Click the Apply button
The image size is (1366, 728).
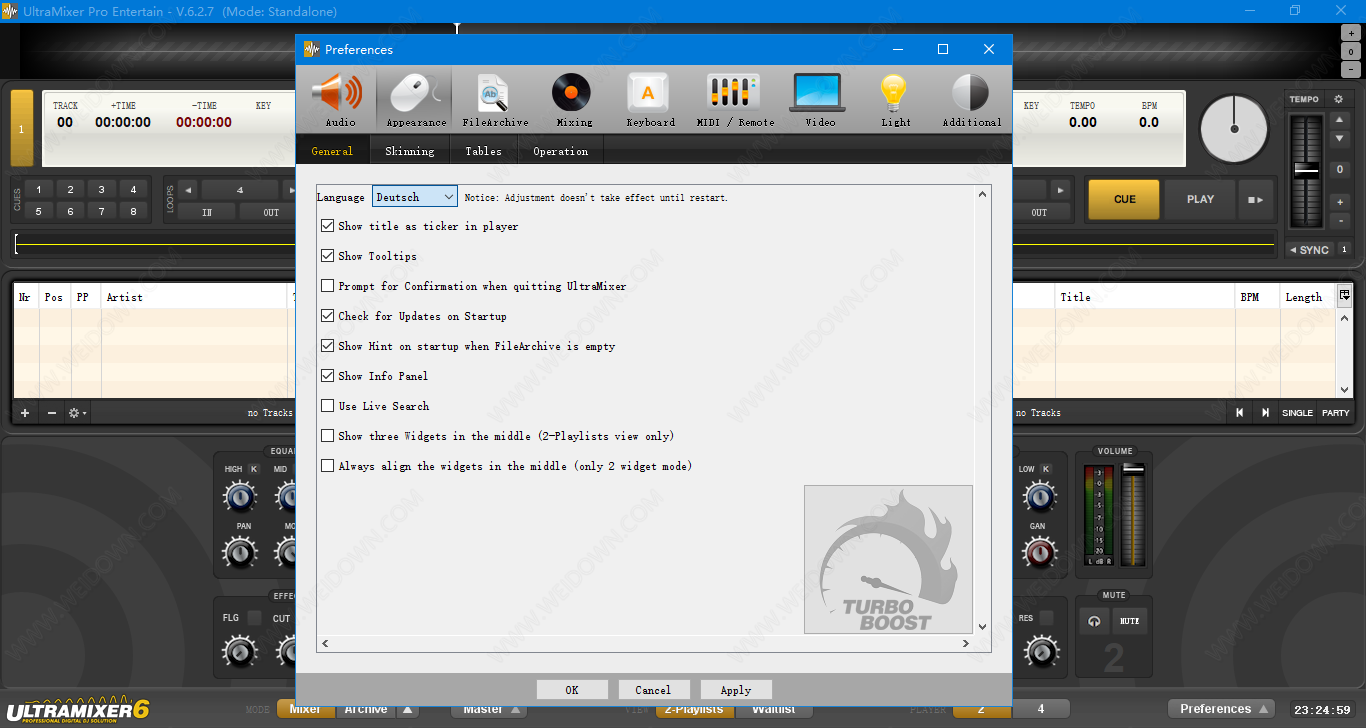click(x=736, y=690)
